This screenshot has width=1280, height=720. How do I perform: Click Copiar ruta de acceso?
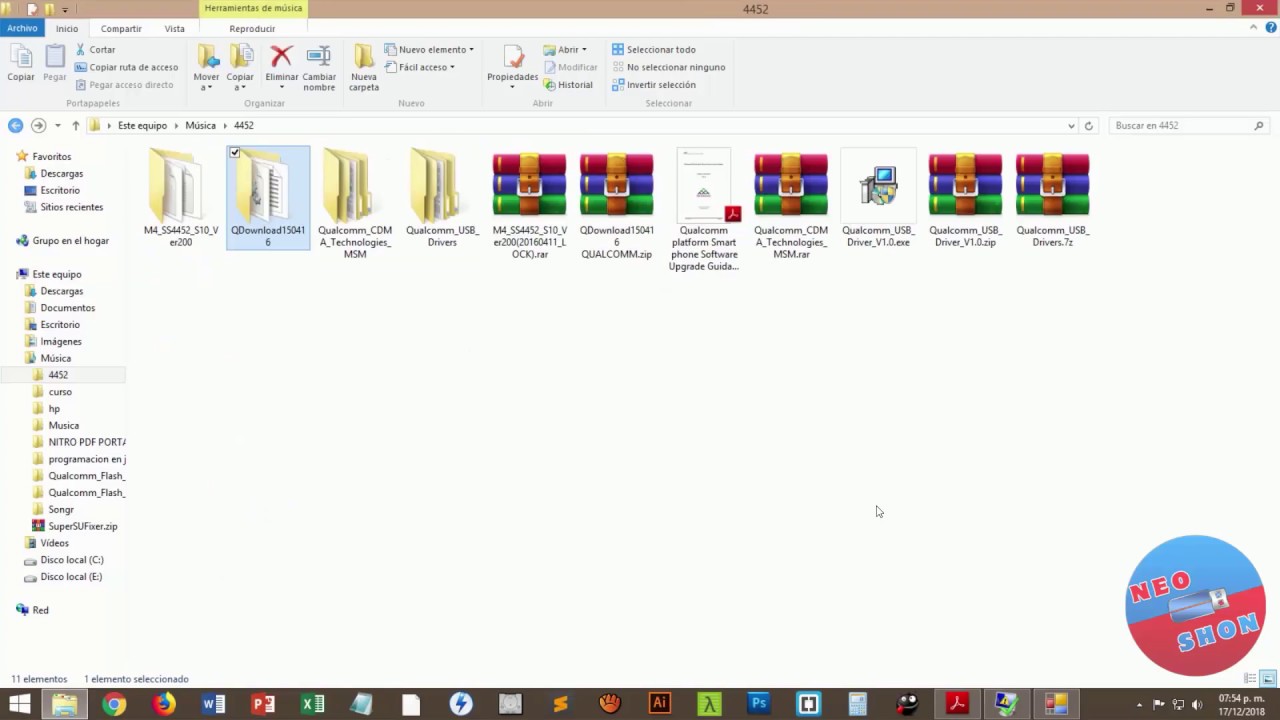click(x=126, y=67)
